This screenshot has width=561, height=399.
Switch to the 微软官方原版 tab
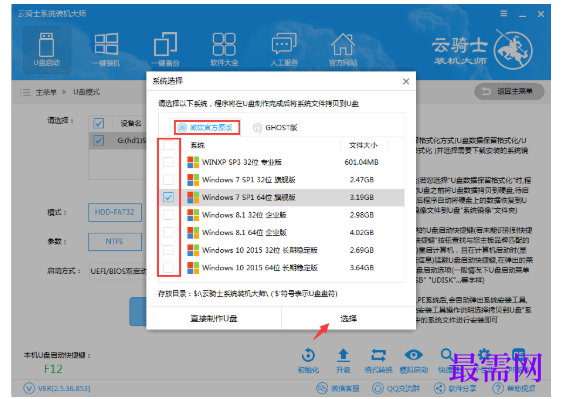pos(206,128)
